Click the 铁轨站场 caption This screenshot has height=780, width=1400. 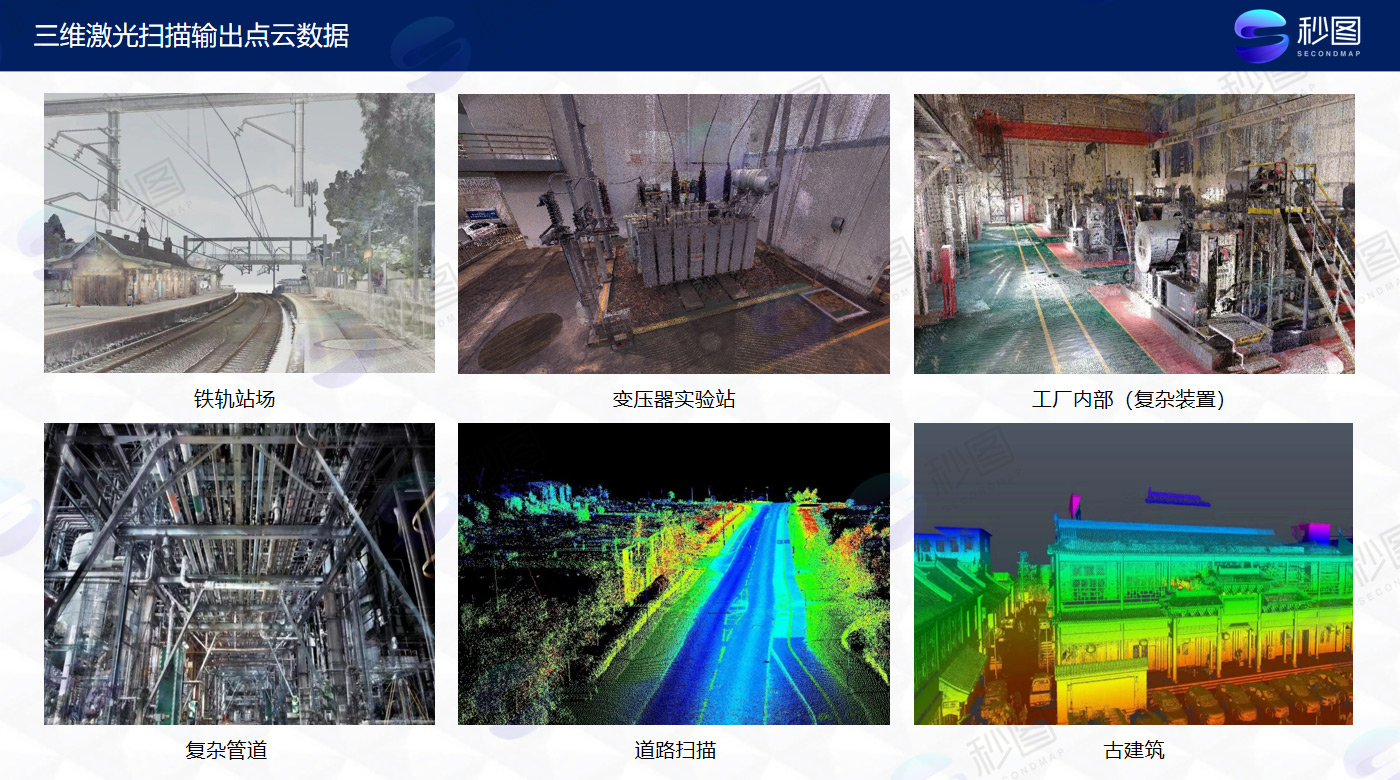(x=234, y=399)
